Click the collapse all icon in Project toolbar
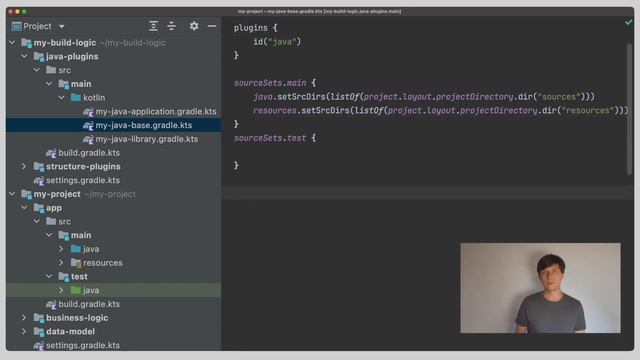 tap(171, 26)
